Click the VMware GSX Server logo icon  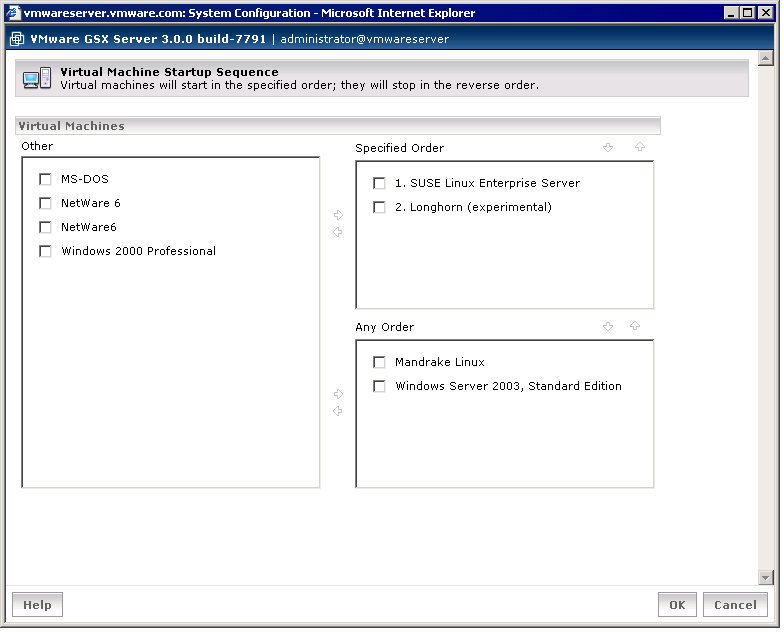[x=17, y=39]
